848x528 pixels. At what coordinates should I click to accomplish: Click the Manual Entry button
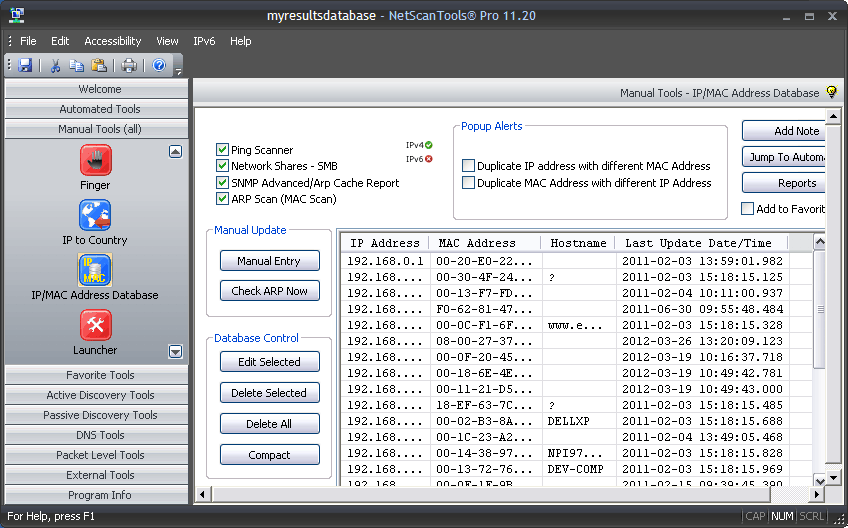(269, 261)
